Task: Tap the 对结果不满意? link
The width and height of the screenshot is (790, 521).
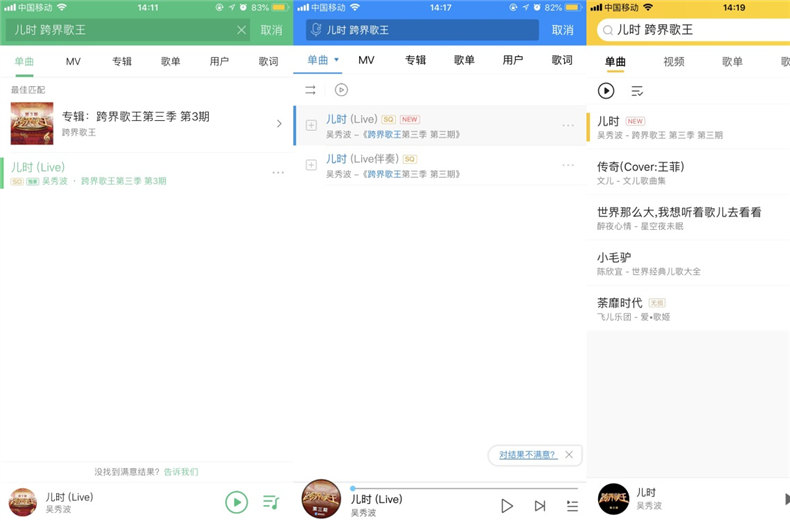Action: pos(527,454)
